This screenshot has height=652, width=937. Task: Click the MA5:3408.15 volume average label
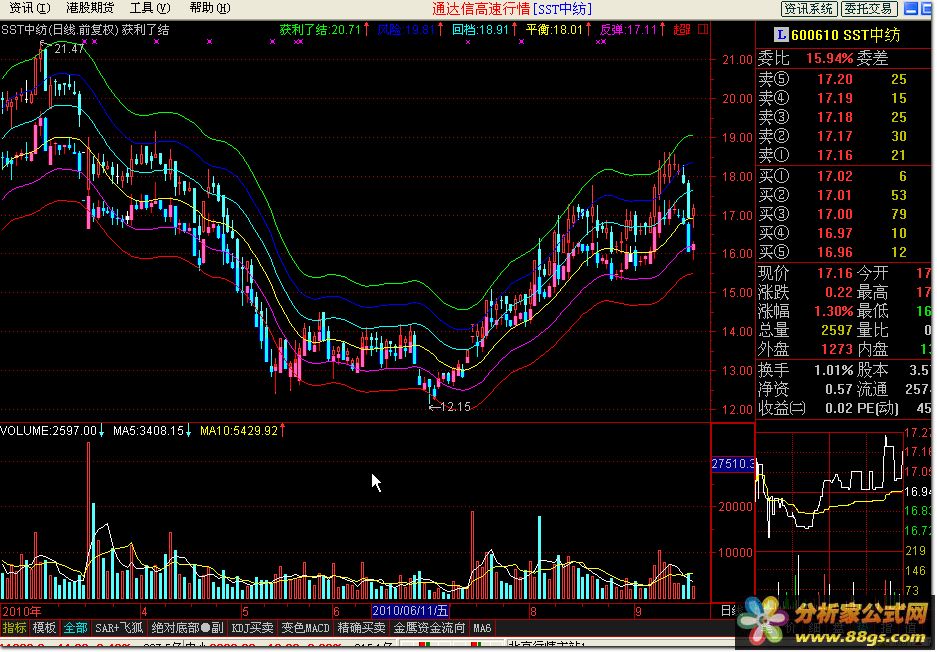(148, 430)
